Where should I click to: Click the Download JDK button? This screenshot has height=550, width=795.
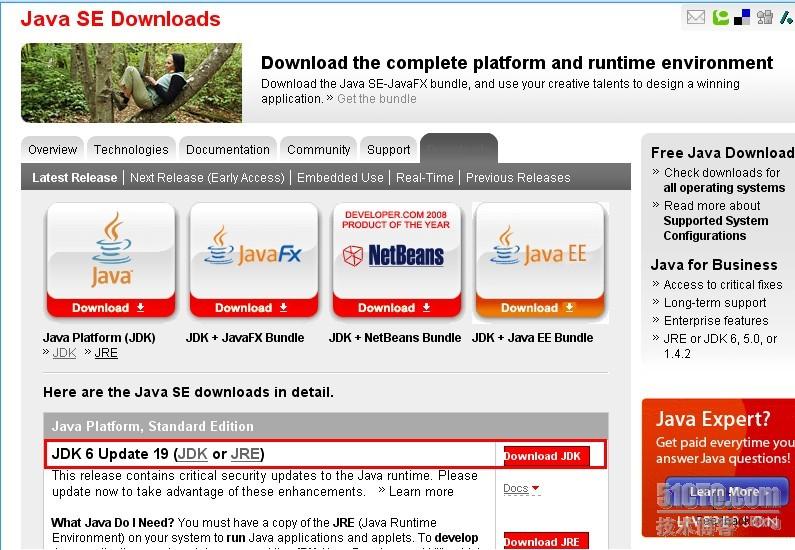(x=546, y=456)
